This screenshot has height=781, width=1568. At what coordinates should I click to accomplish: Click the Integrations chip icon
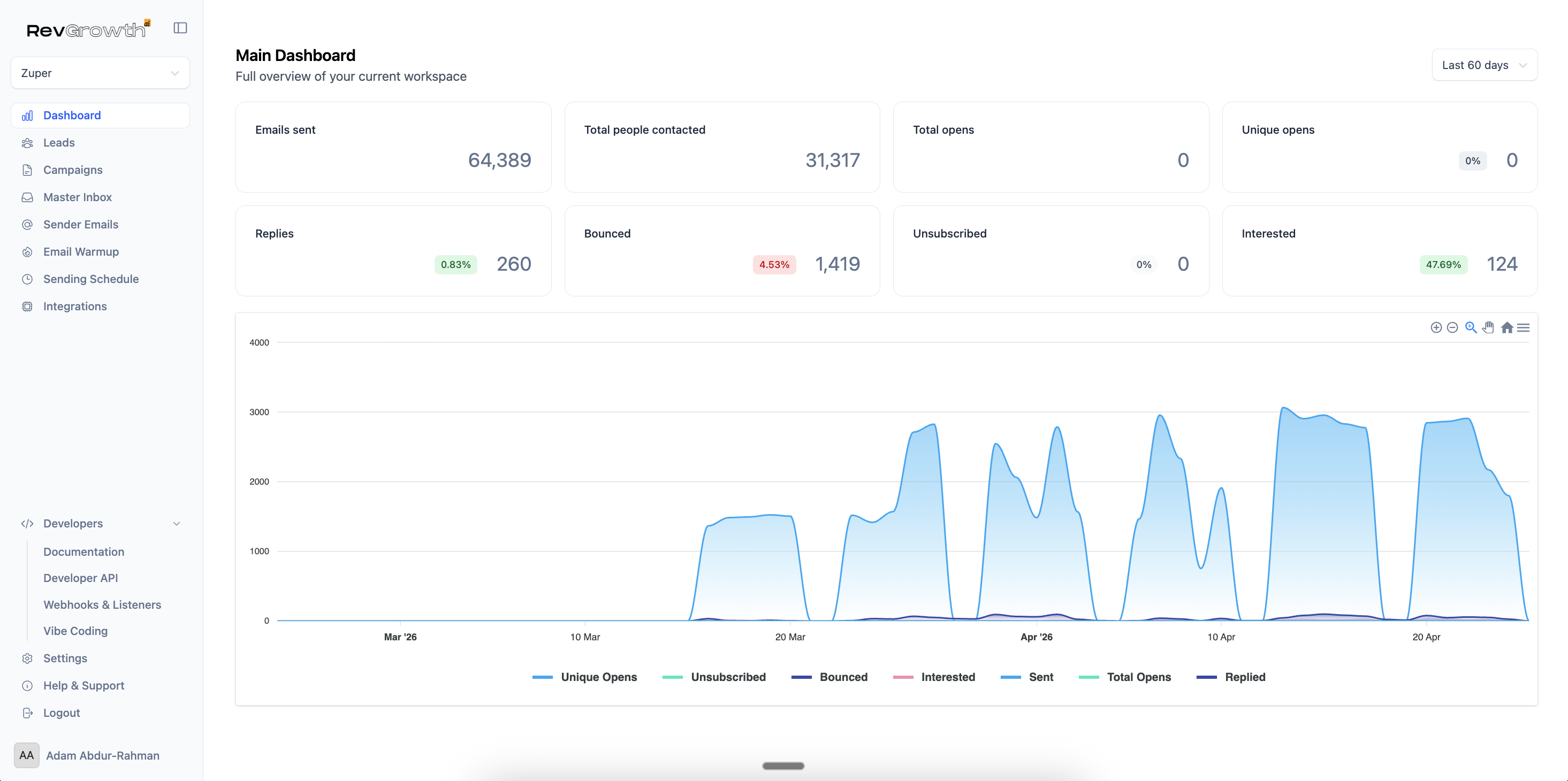[x=27, y=307]
